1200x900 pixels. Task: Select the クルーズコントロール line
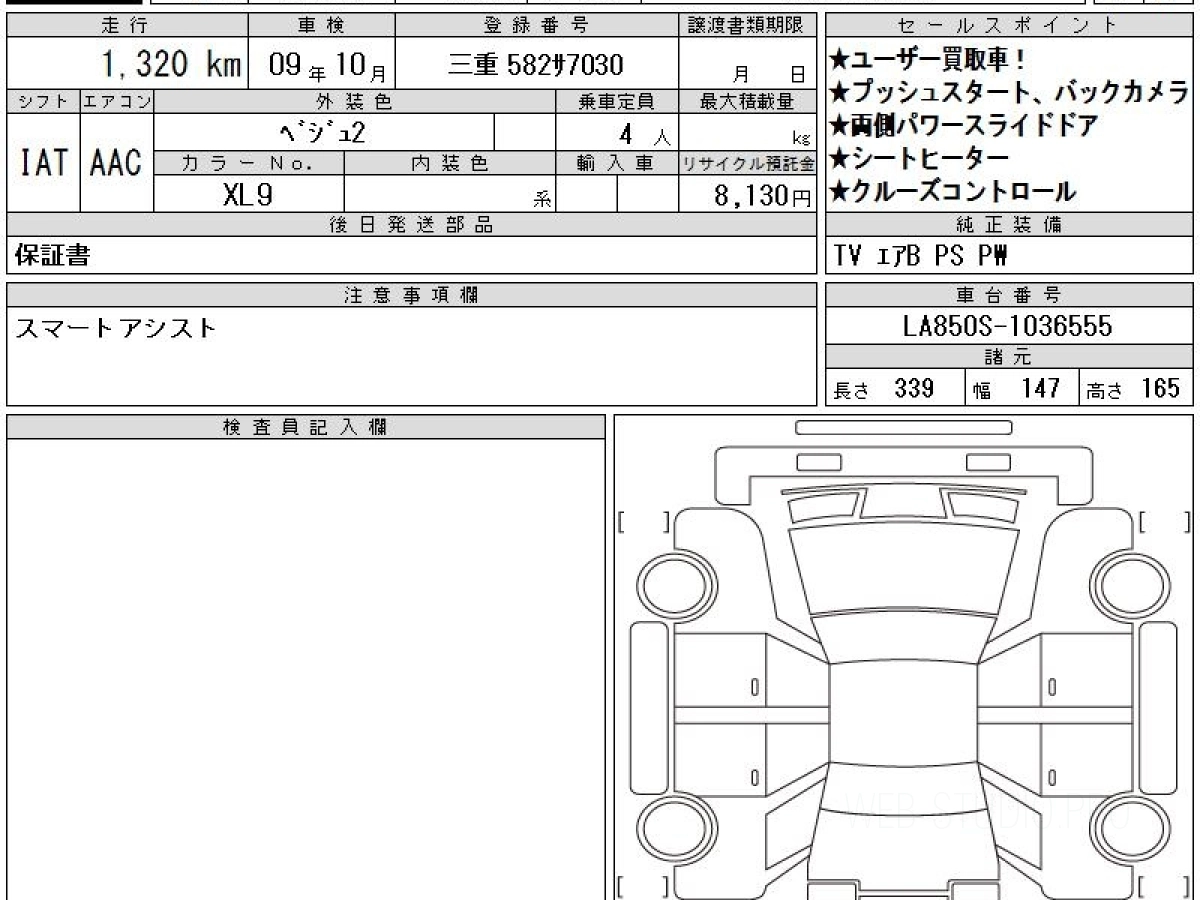tap(951, 191)
